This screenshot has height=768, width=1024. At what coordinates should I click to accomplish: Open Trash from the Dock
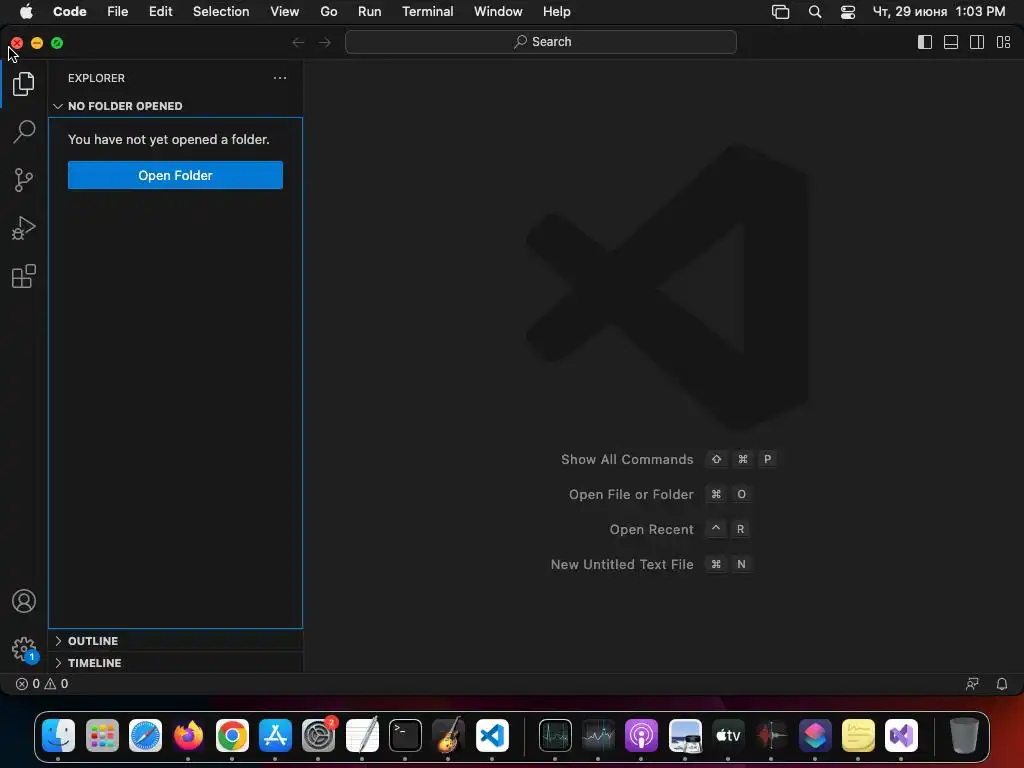pyautogui.click(x=964, y=735)
